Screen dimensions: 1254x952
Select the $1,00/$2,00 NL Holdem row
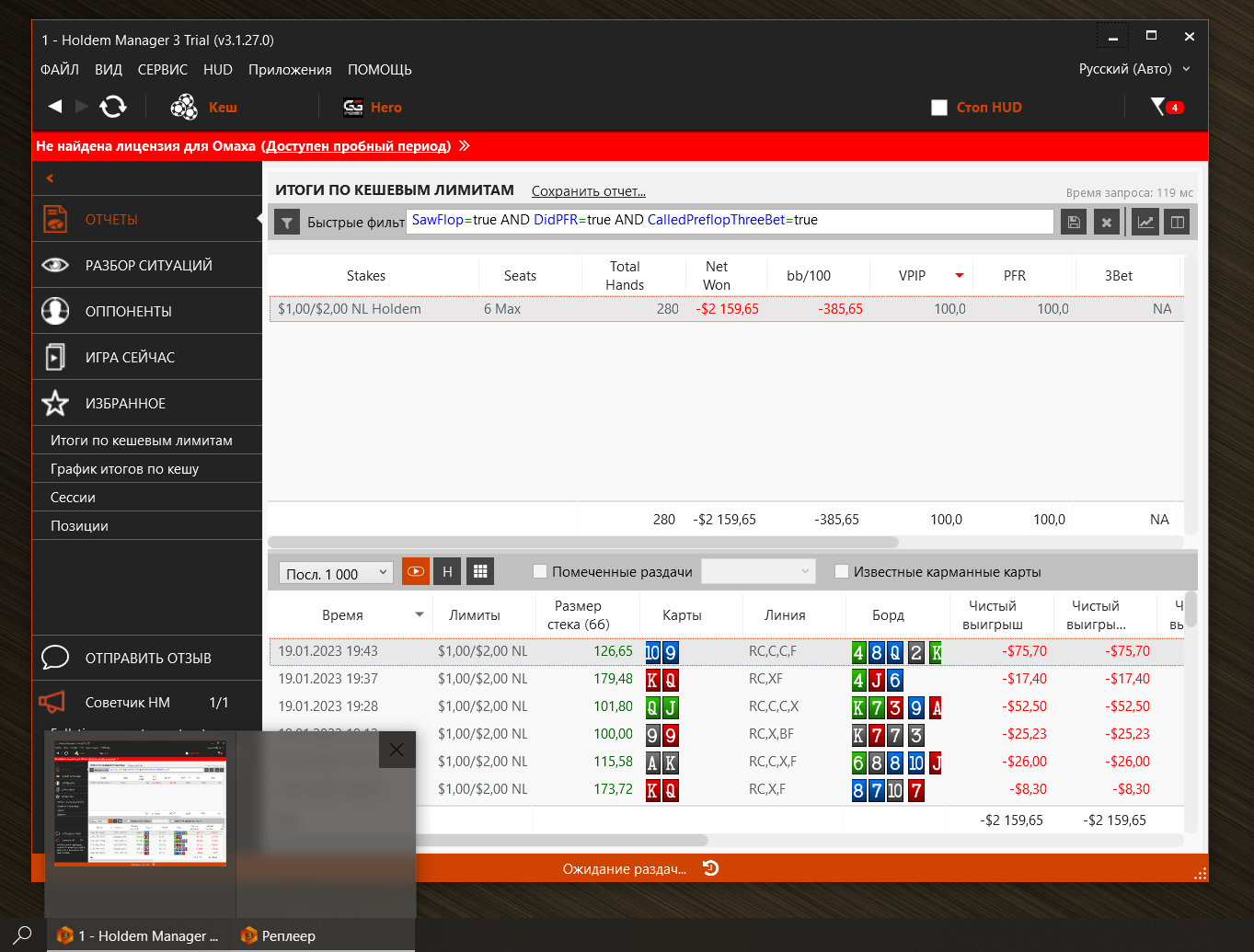click(x=726, y=309)
